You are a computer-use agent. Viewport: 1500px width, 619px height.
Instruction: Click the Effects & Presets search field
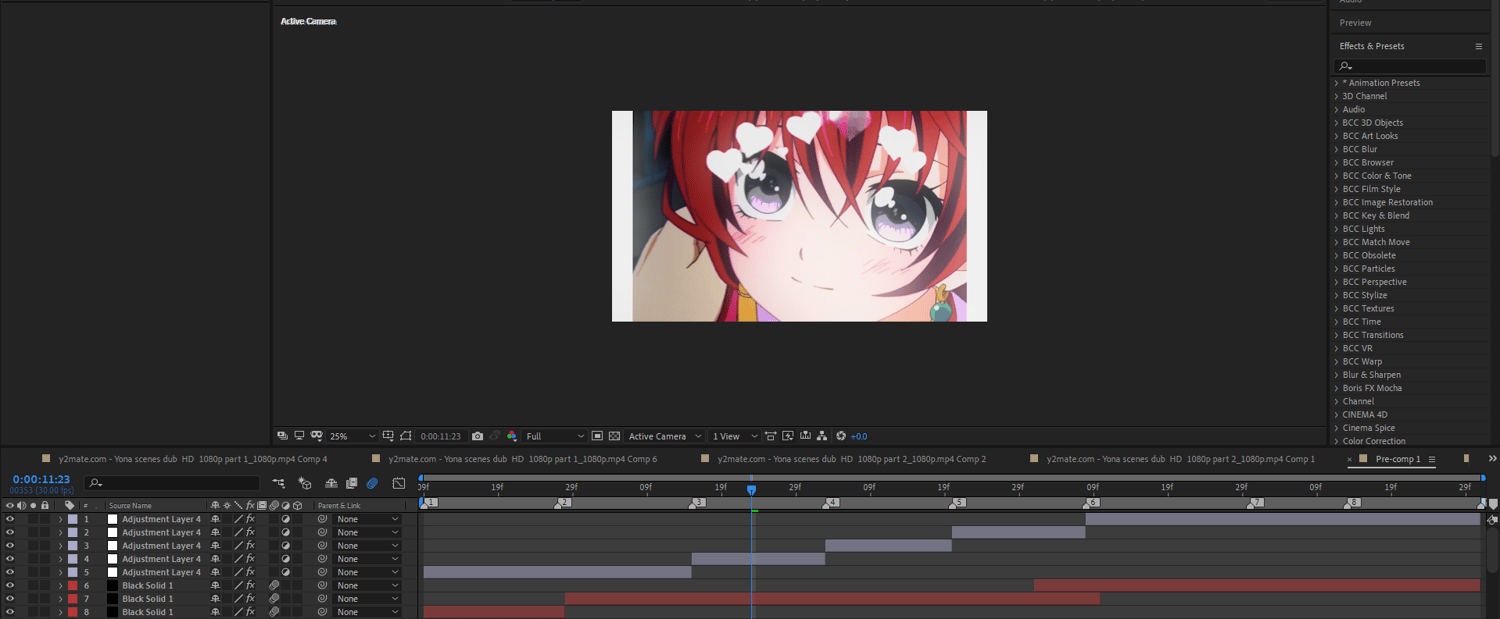1409,66
